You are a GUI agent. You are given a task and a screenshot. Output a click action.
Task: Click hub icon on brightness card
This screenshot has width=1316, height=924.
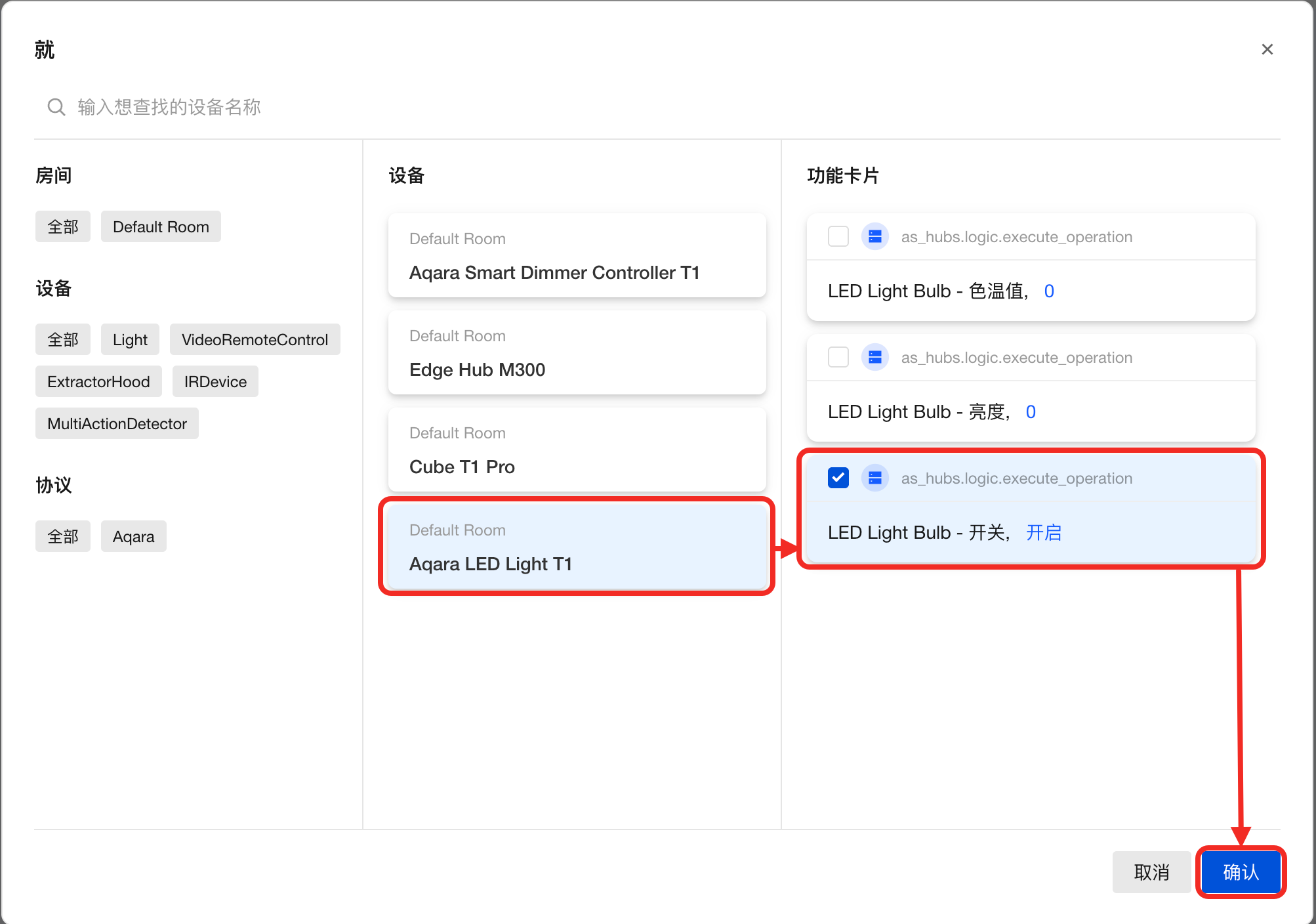[874, 357]
